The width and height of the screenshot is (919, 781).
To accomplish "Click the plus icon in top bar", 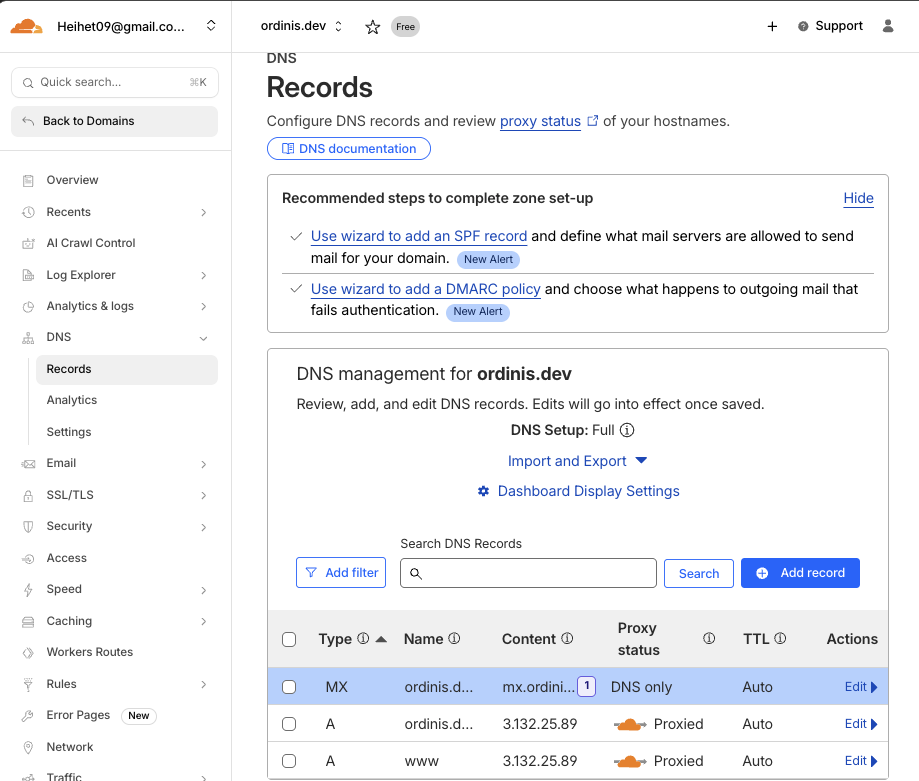I will pyautogui.click(x=772, y=27).
